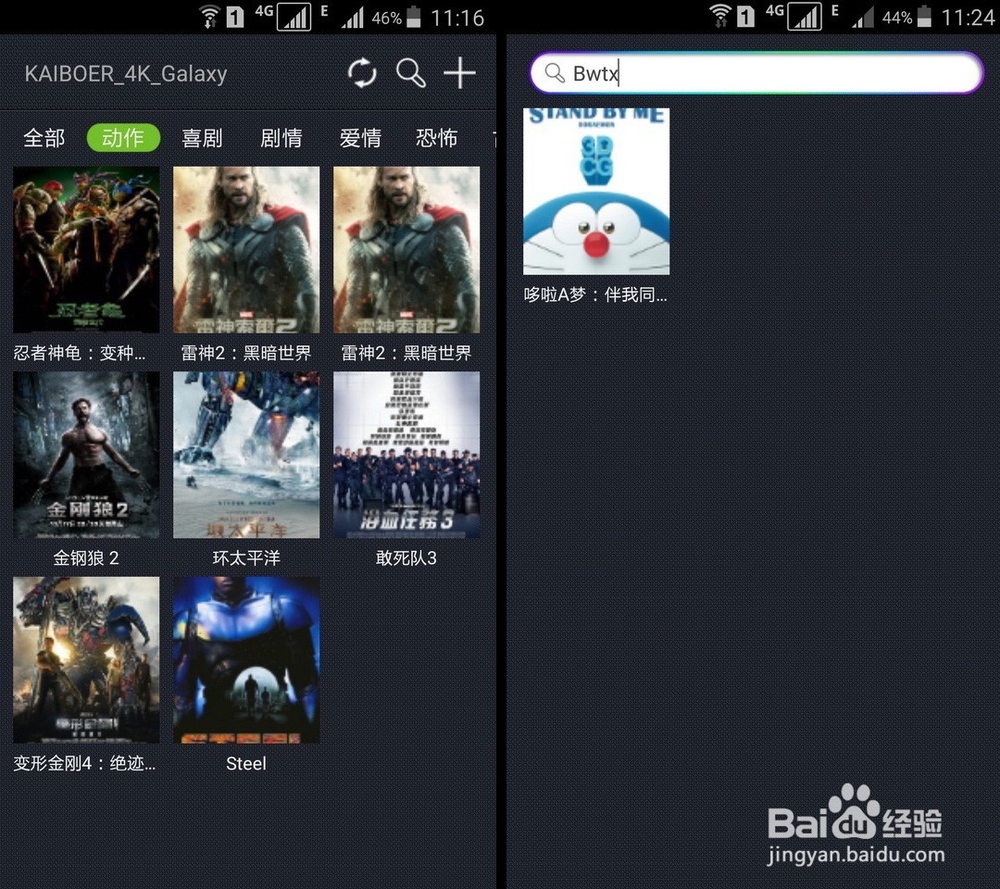Open 金钢狼 2 movie poster
Image resolution: width=1000 pixels, height=889 pixels.
click(x=86, y=455)
